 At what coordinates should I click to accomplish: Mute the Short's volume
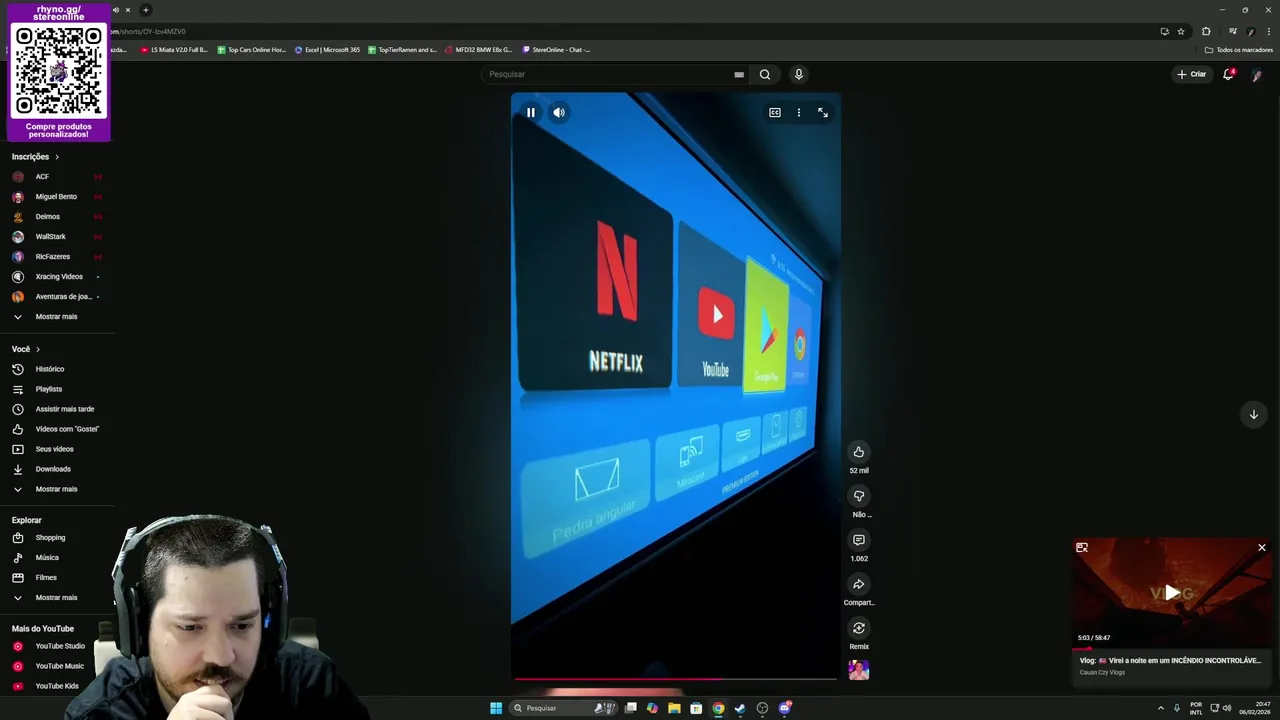[x=559, y=113]
